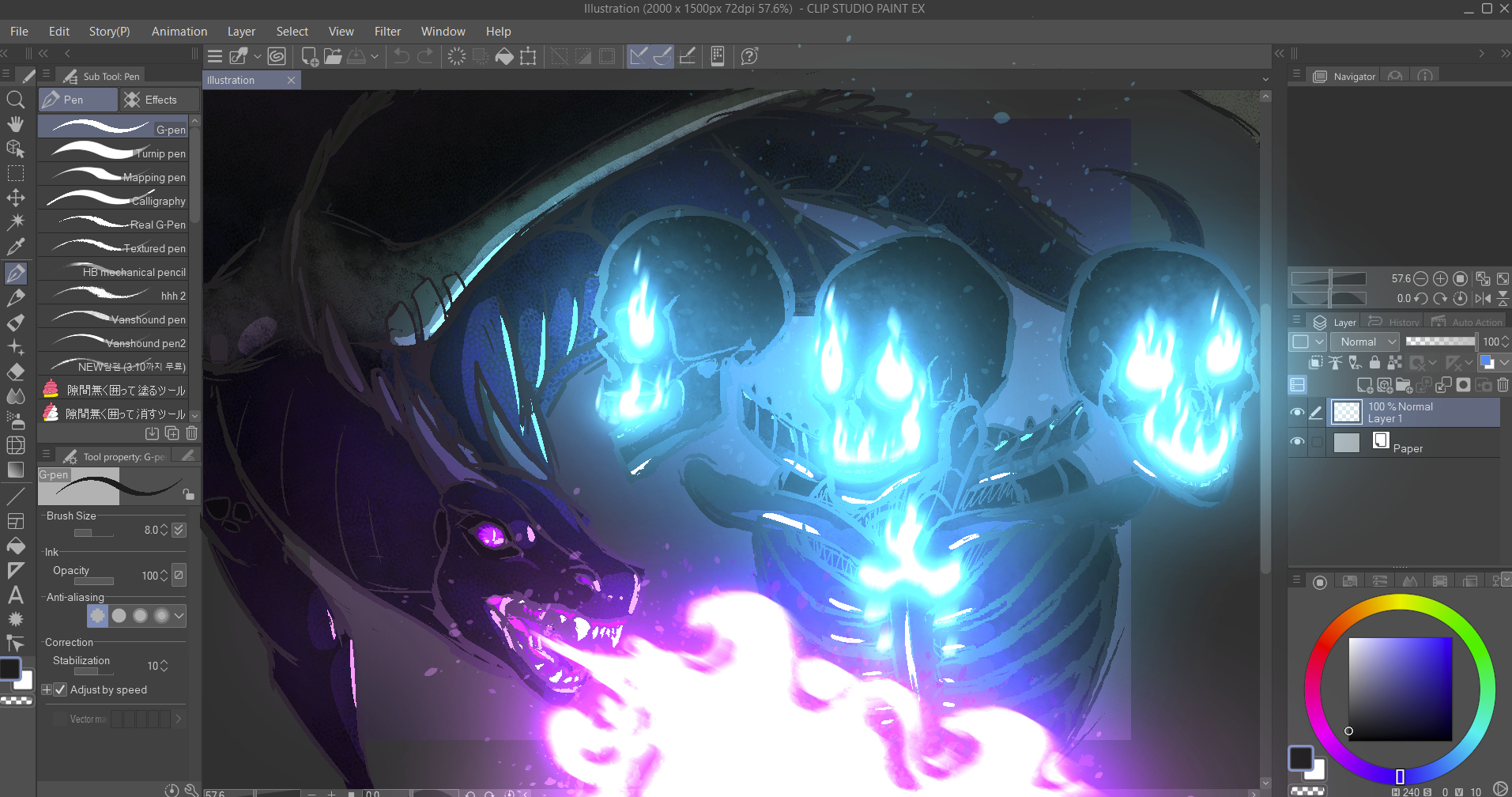Screen dimensions: 1512x797
Task: Hide Layer 1 using eye icon
Action: [1297, 412]
